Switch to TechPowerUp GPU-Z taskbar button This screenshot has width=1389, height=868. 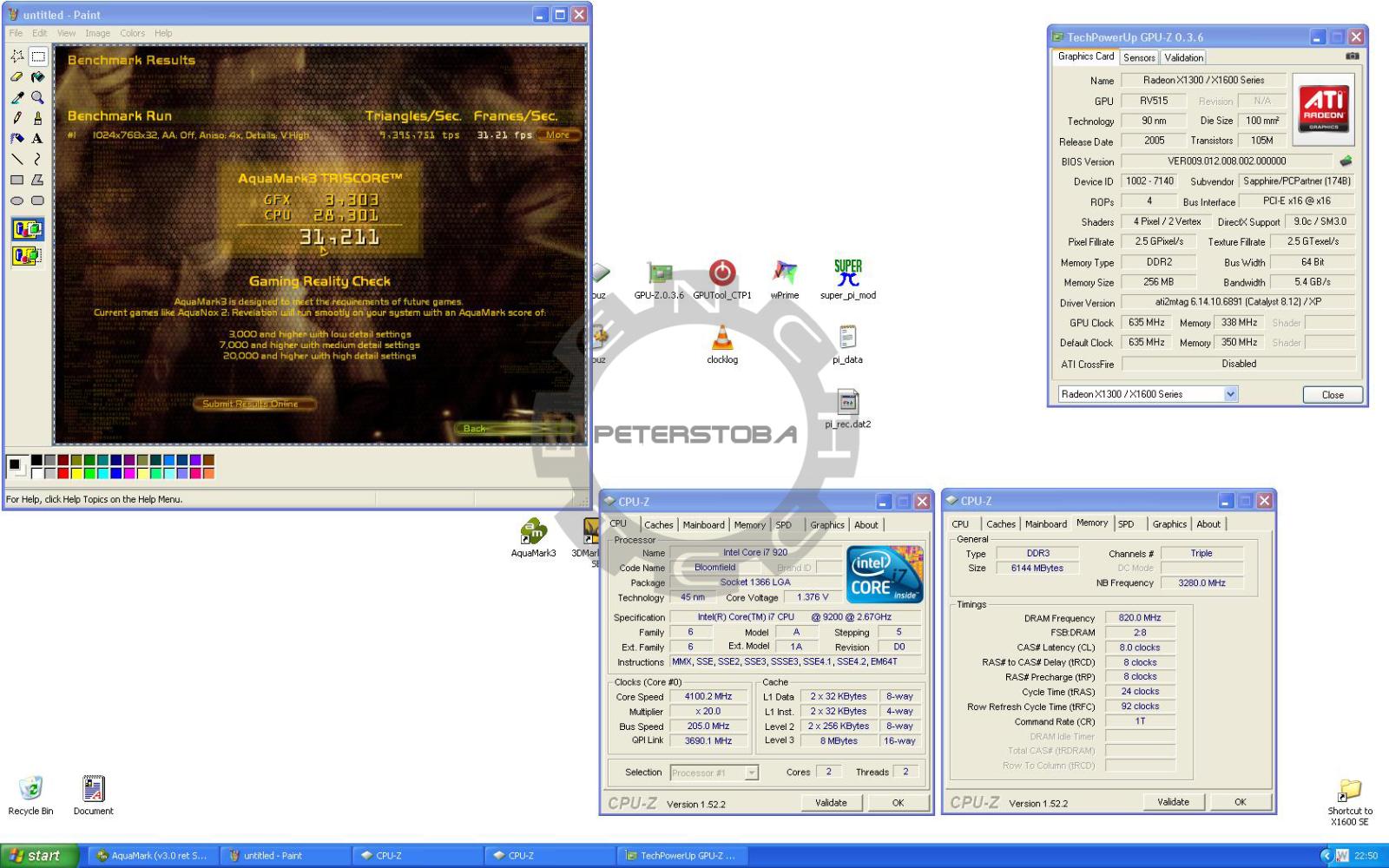[x=682, y=856]
